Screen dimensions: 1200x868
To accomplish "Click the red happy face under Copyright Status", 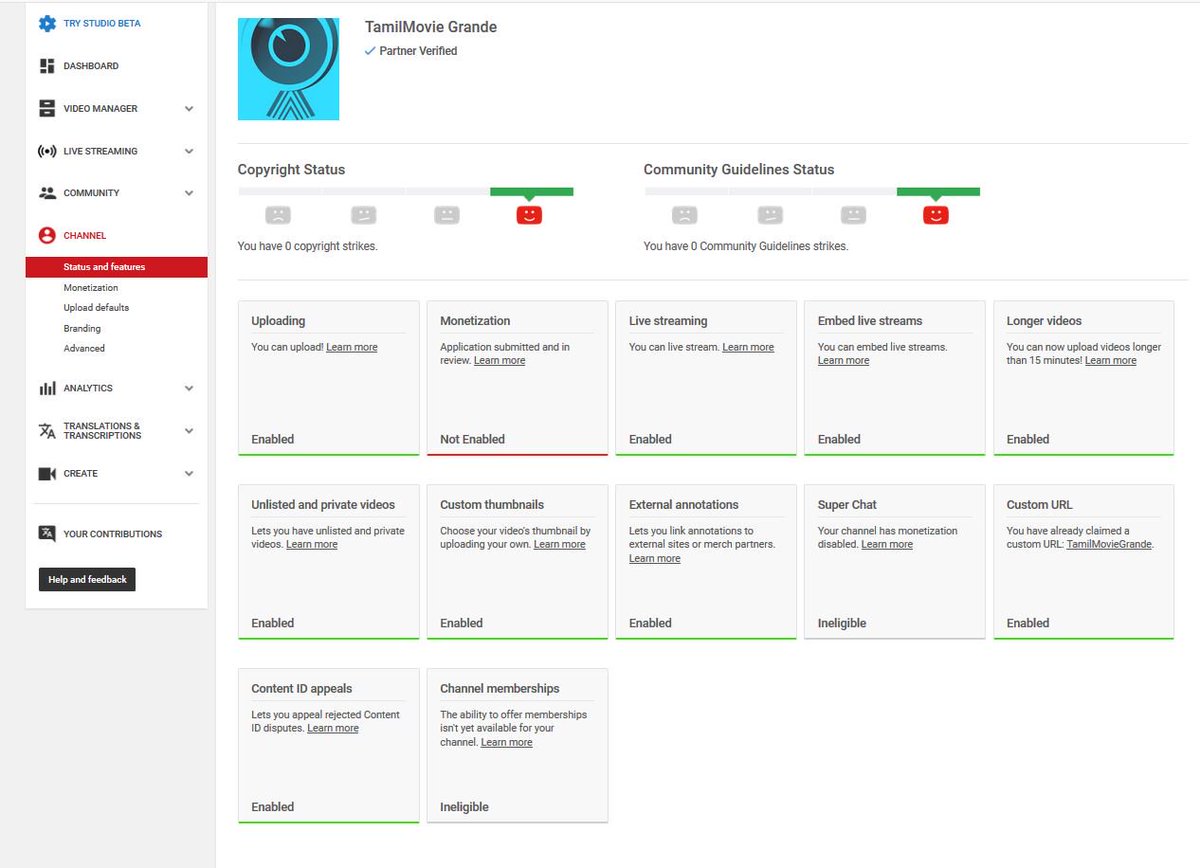I will point(529,214).
